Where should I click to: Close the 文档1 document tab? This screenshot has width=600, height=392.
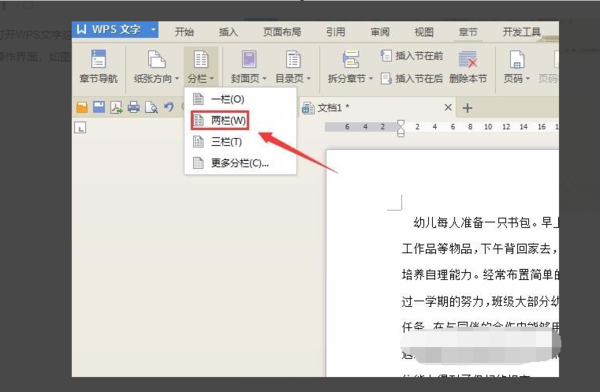(448, 108)
